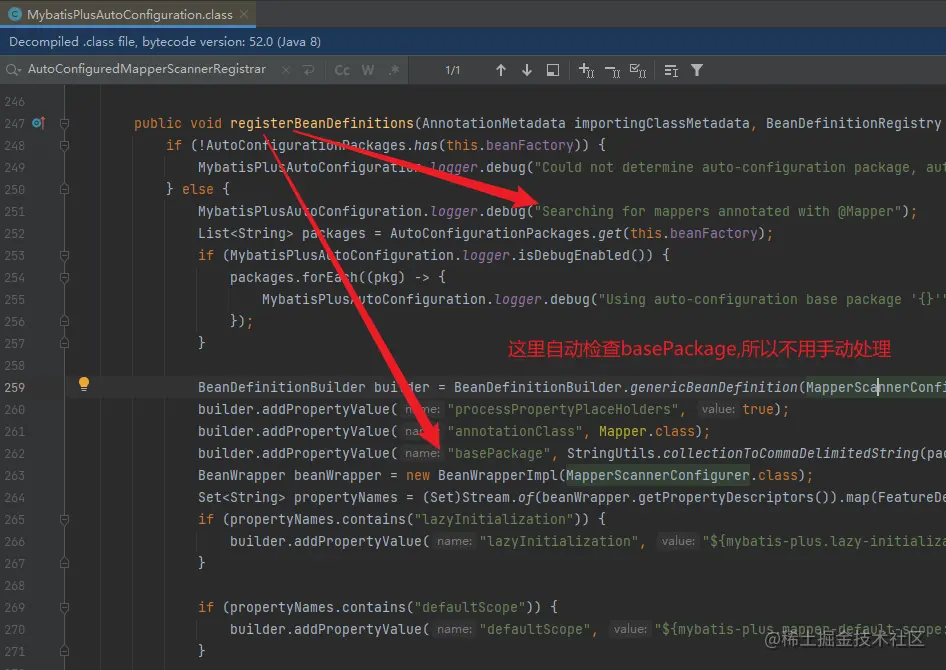
Task: Click BeanWrapperImpl constructor call
Action: 500,475
